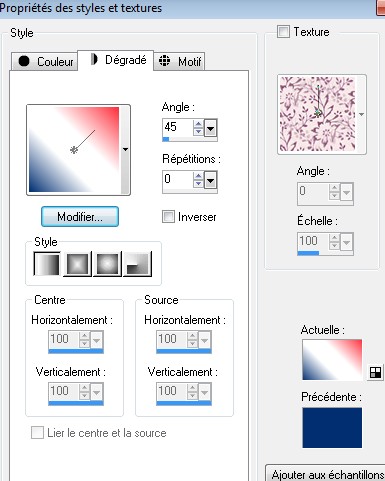
Task: Click the gradient Angle input field
Action: 177,127
